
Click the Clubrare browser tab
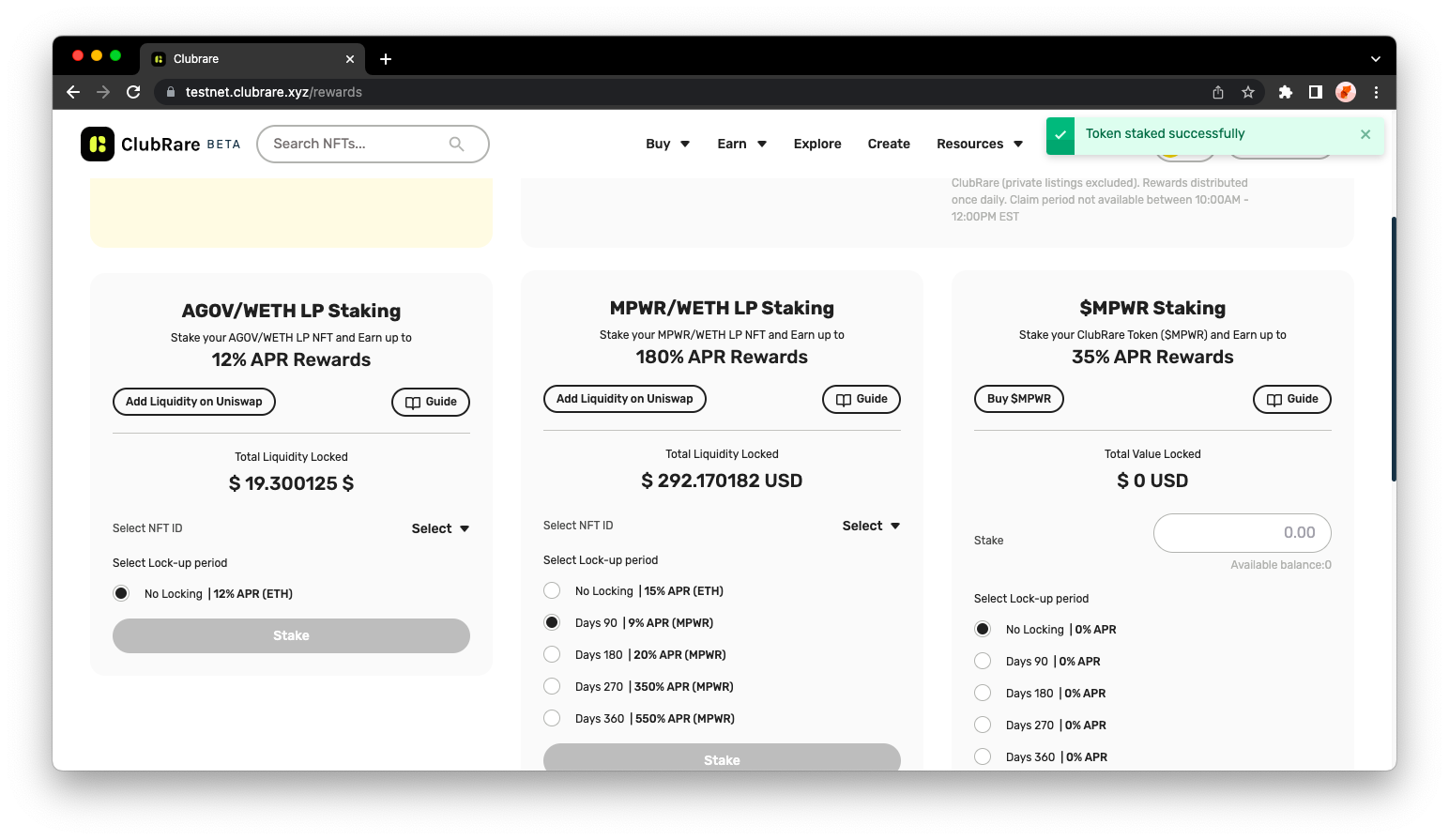(252, 59)
